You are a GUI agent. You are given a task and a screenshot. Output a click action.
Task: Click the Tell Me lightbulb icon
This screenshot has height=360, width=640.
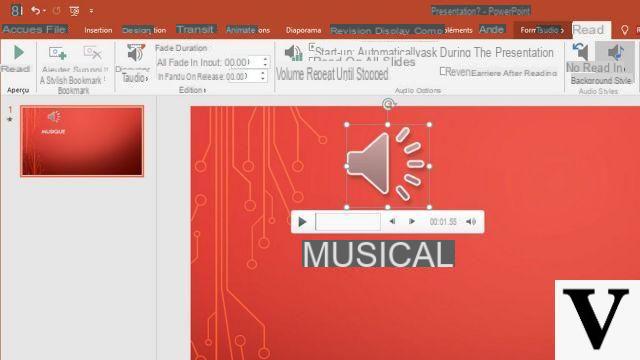pyautogui.click(x=624, y=30)
